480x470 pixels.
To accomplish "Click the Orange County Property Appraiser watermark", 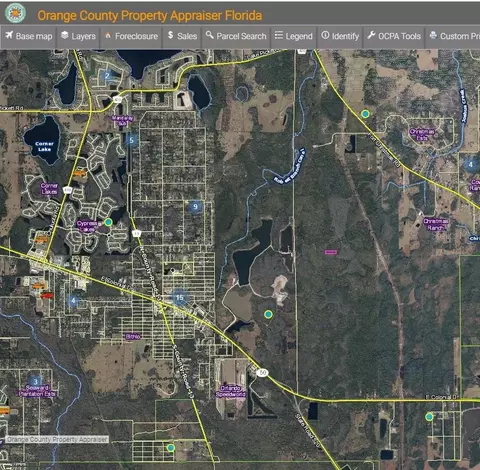I will click(57, 439).
